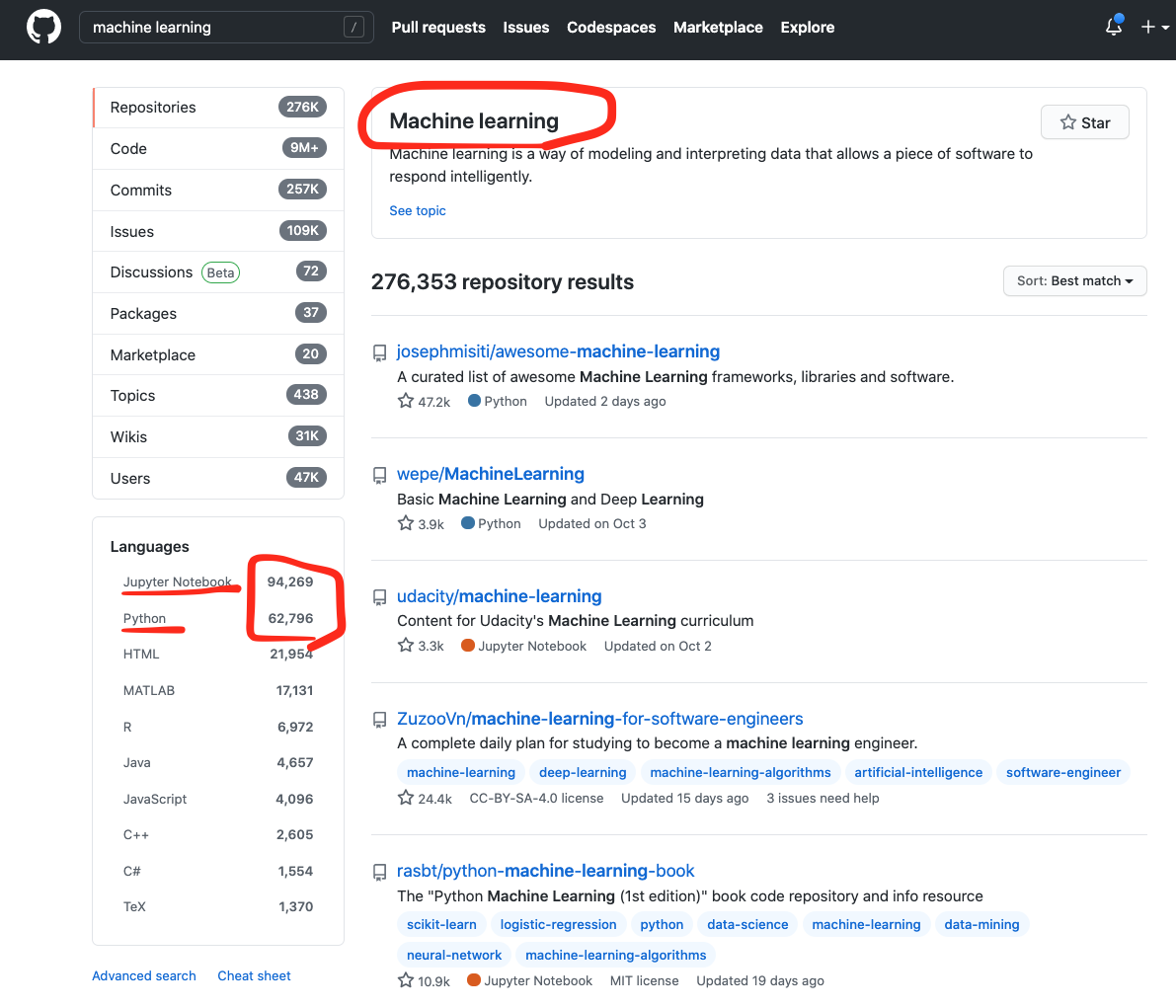Click the 47.2k star icon
The width and height of the screenshot is (1176, 1008).
pos(406,401)
